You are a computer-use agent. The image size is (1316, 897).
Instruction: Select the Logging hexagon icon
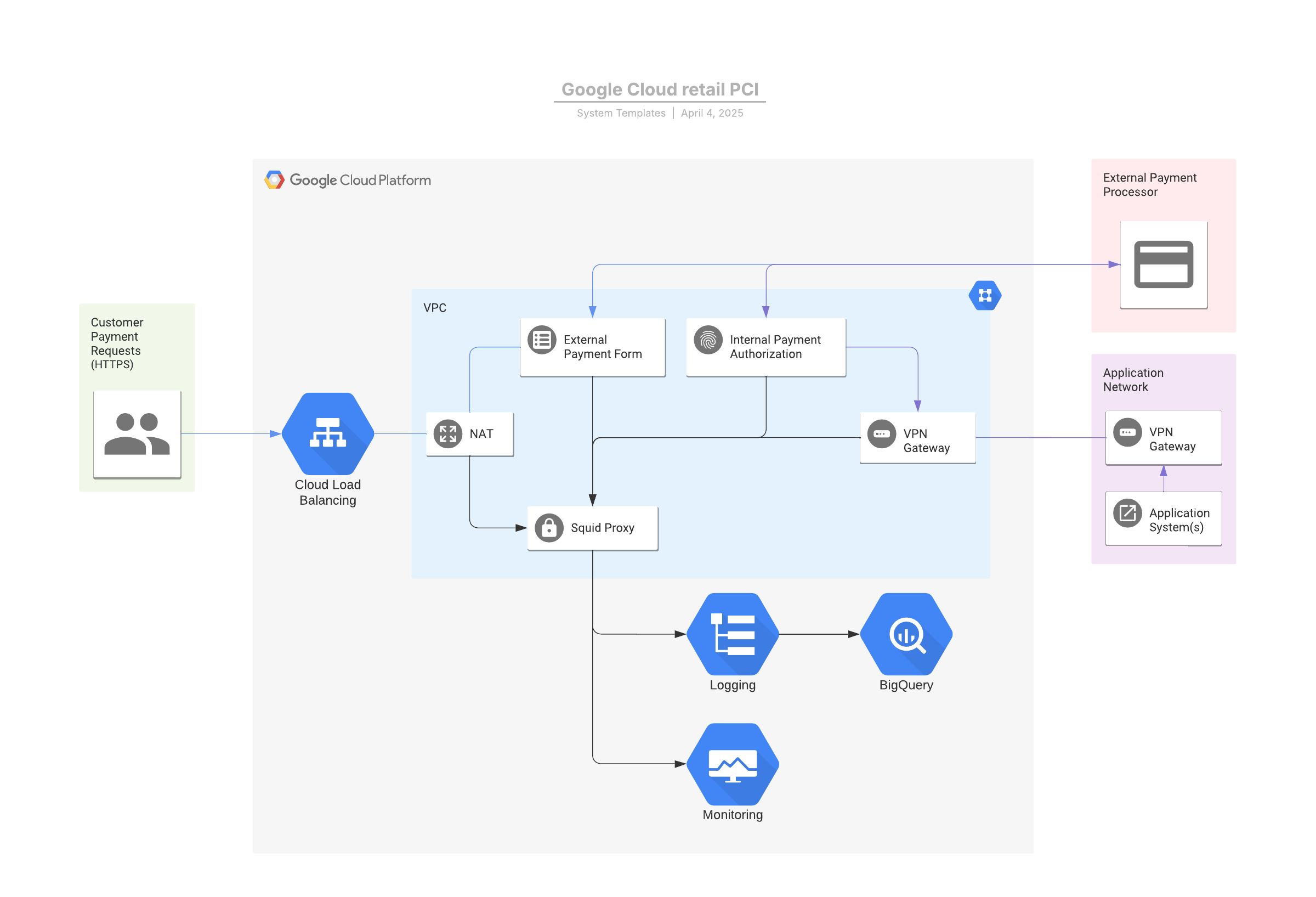(732, 634)
